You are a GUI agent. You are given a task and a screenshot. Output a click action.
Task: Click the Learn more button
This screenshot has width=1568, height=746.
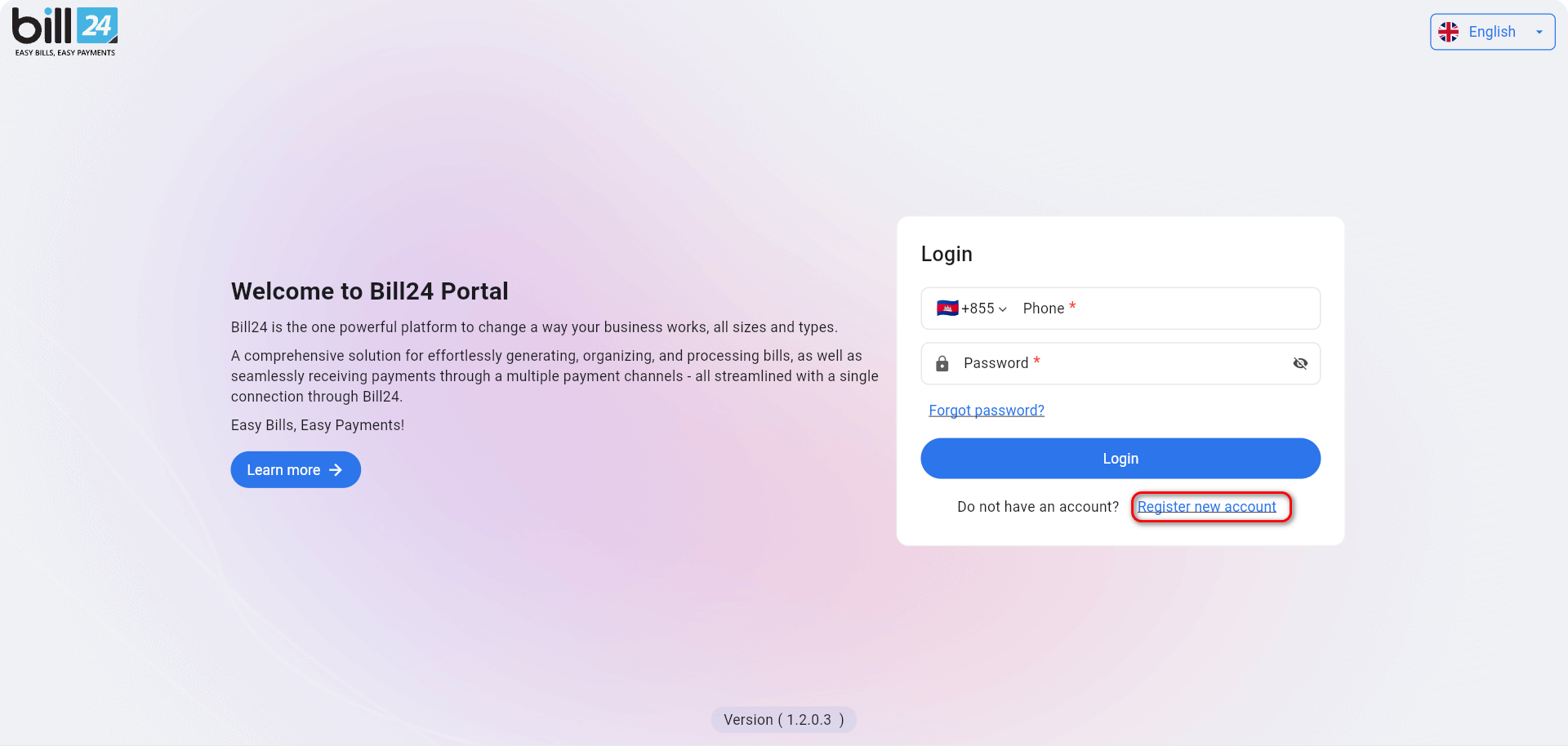(296, 470)
